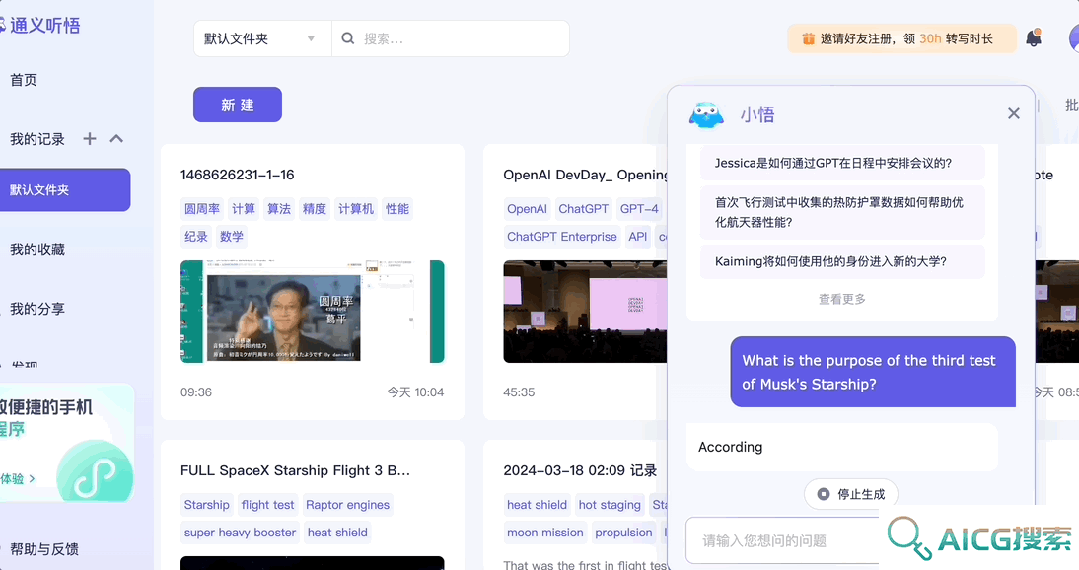This screenshot has height=570, width=1079.
Task: Click the flight test tag
Action: click(x=268, y=505)
